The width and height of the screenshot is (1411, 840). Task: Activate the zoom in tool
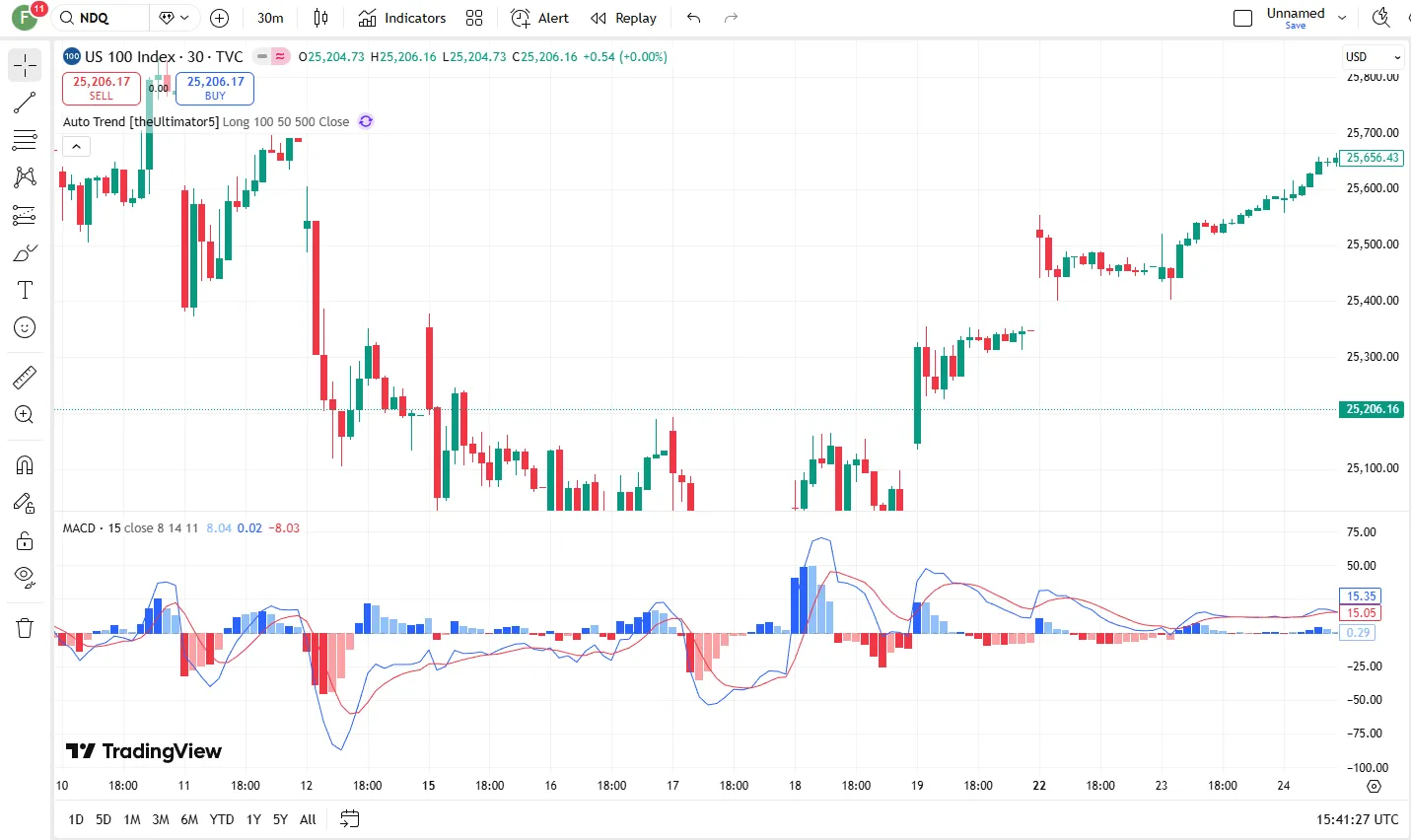pos(25,414)
